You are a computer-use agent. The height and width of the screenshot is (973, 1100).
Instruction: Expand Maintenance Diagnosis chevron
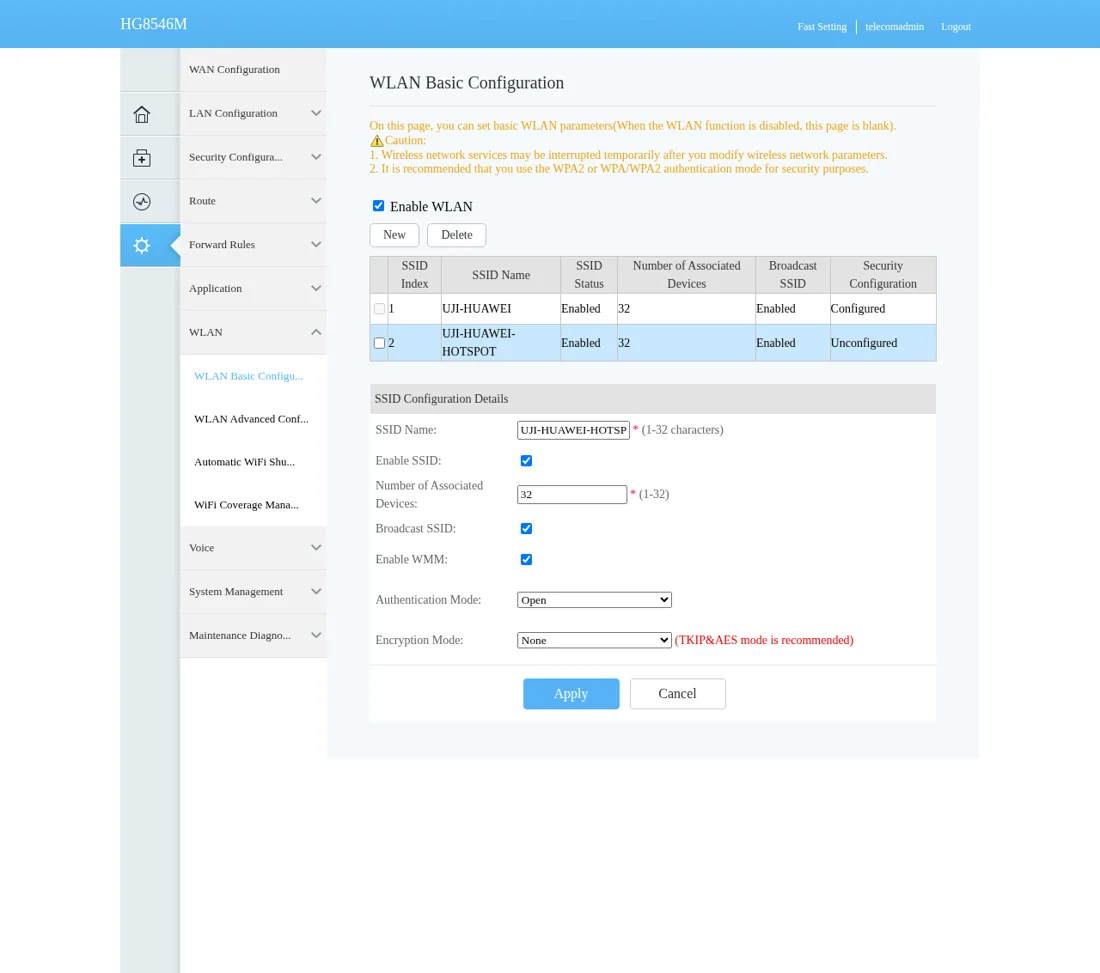316,636
